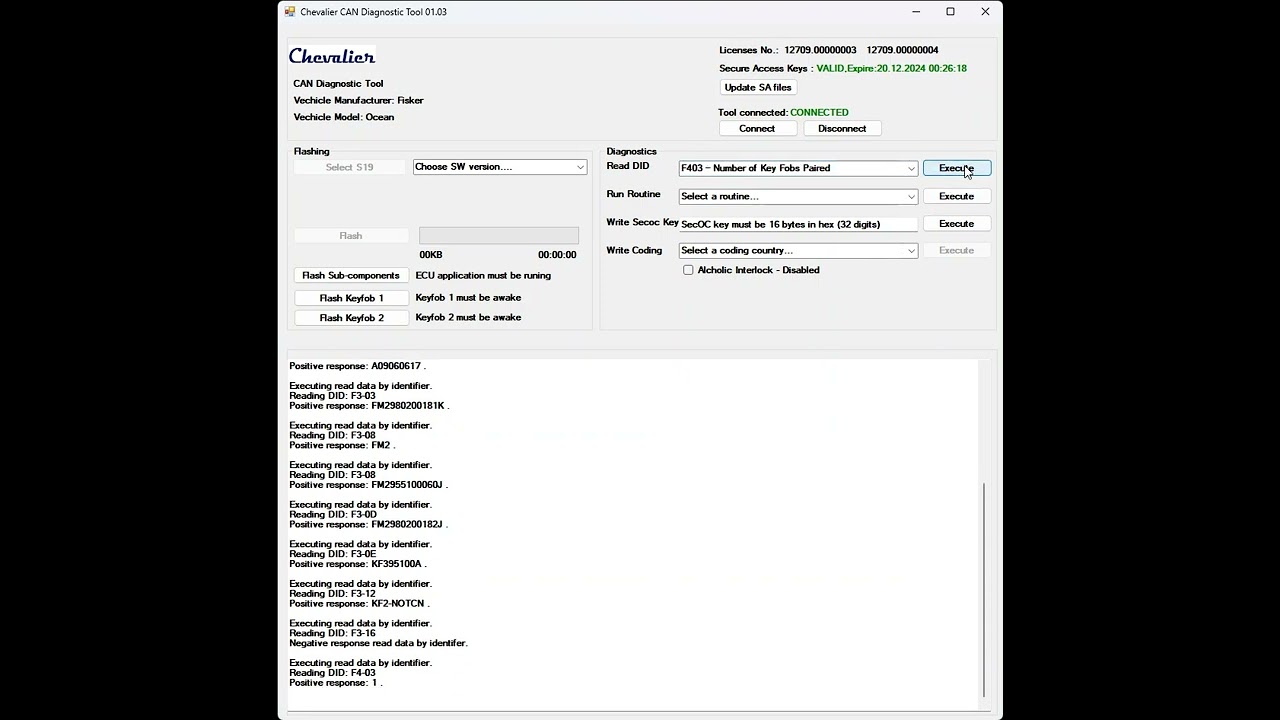Click the Update SA files button

[x=757, y=87]
